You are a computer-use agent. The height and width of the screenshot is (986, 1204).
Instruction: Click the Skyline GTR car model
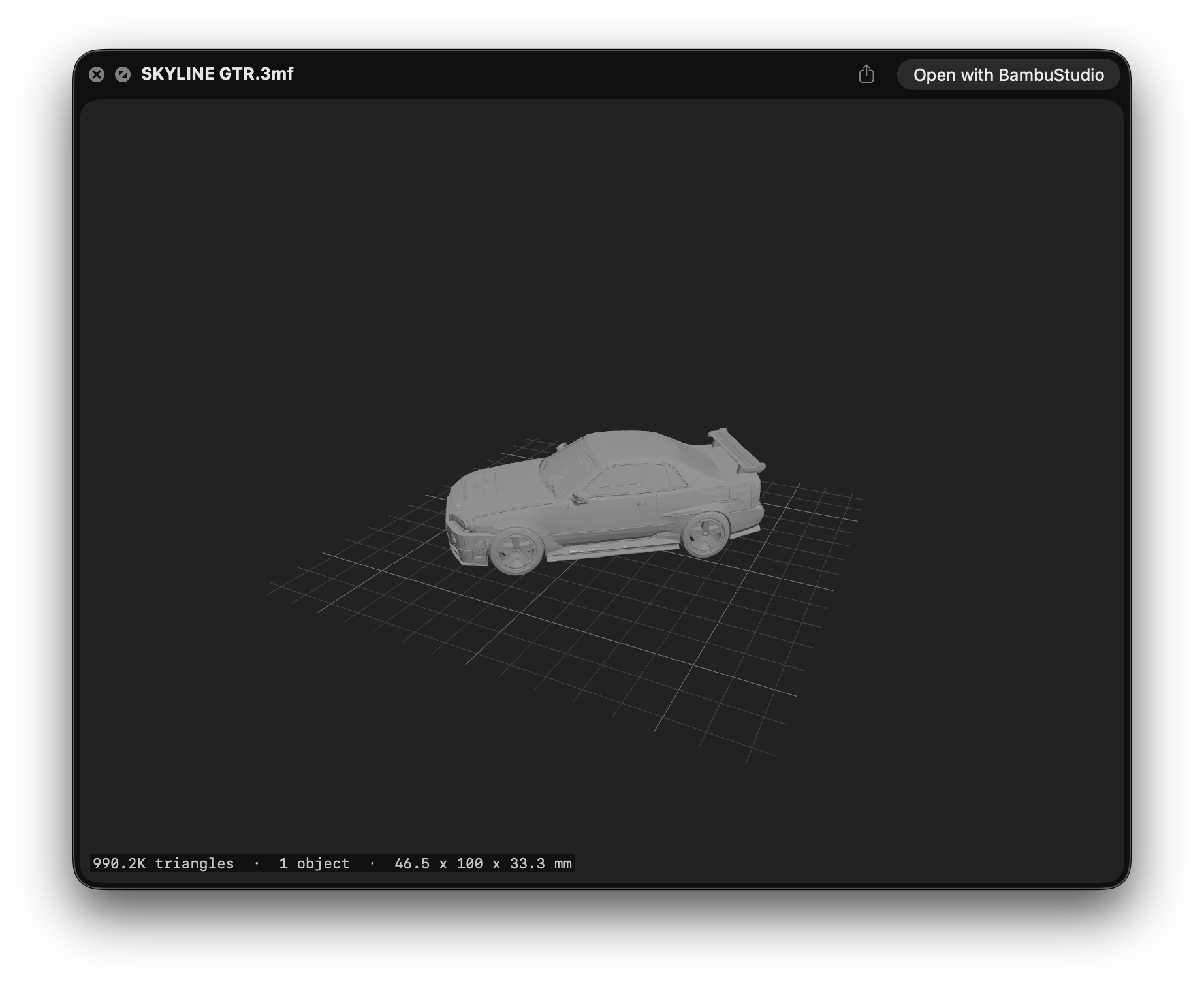(x=604, y=501)
